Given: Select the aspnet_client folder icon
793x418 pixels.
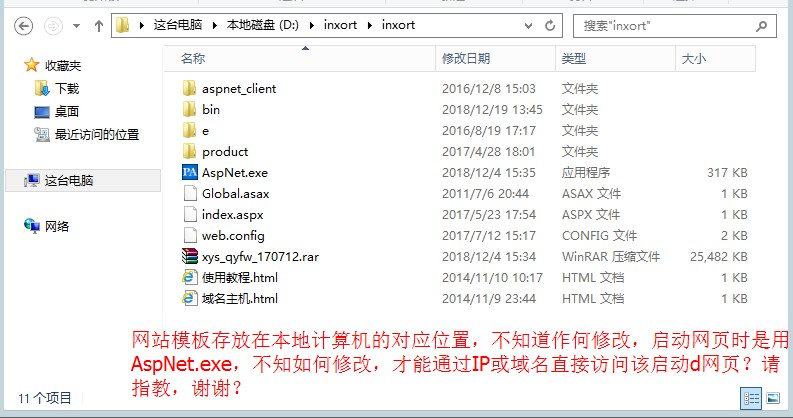Looking at the screenshot, I should (190, 89).
